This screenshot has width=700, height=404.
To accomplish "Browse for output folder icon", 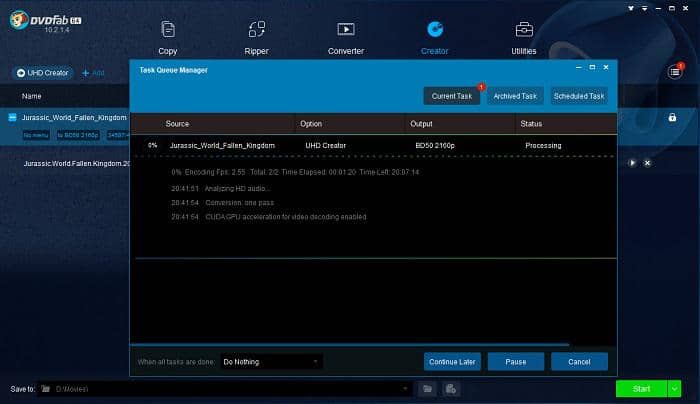I will coord(427,389).
